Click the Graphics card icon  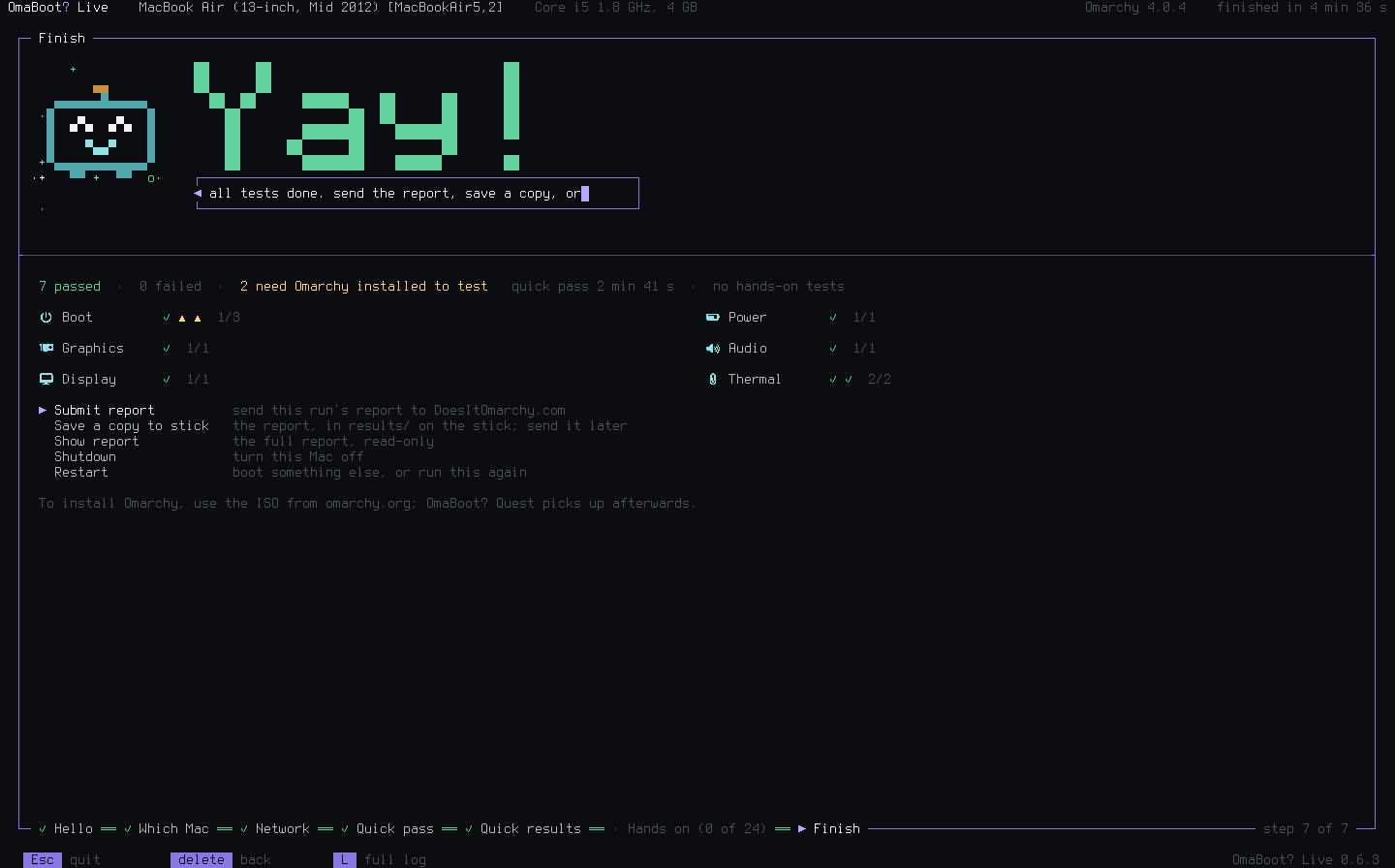coord(46,348)
